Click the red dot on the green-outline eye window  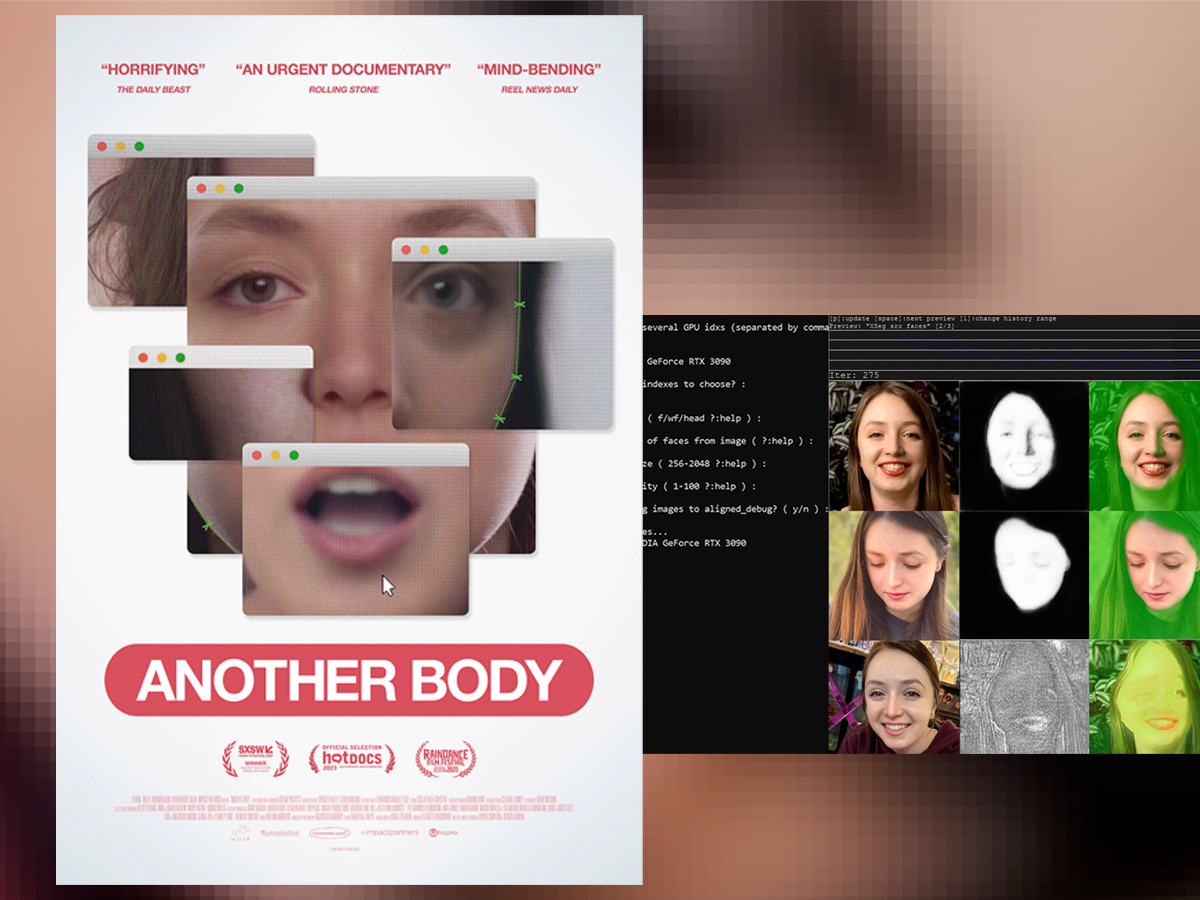[x=406, y=249]
